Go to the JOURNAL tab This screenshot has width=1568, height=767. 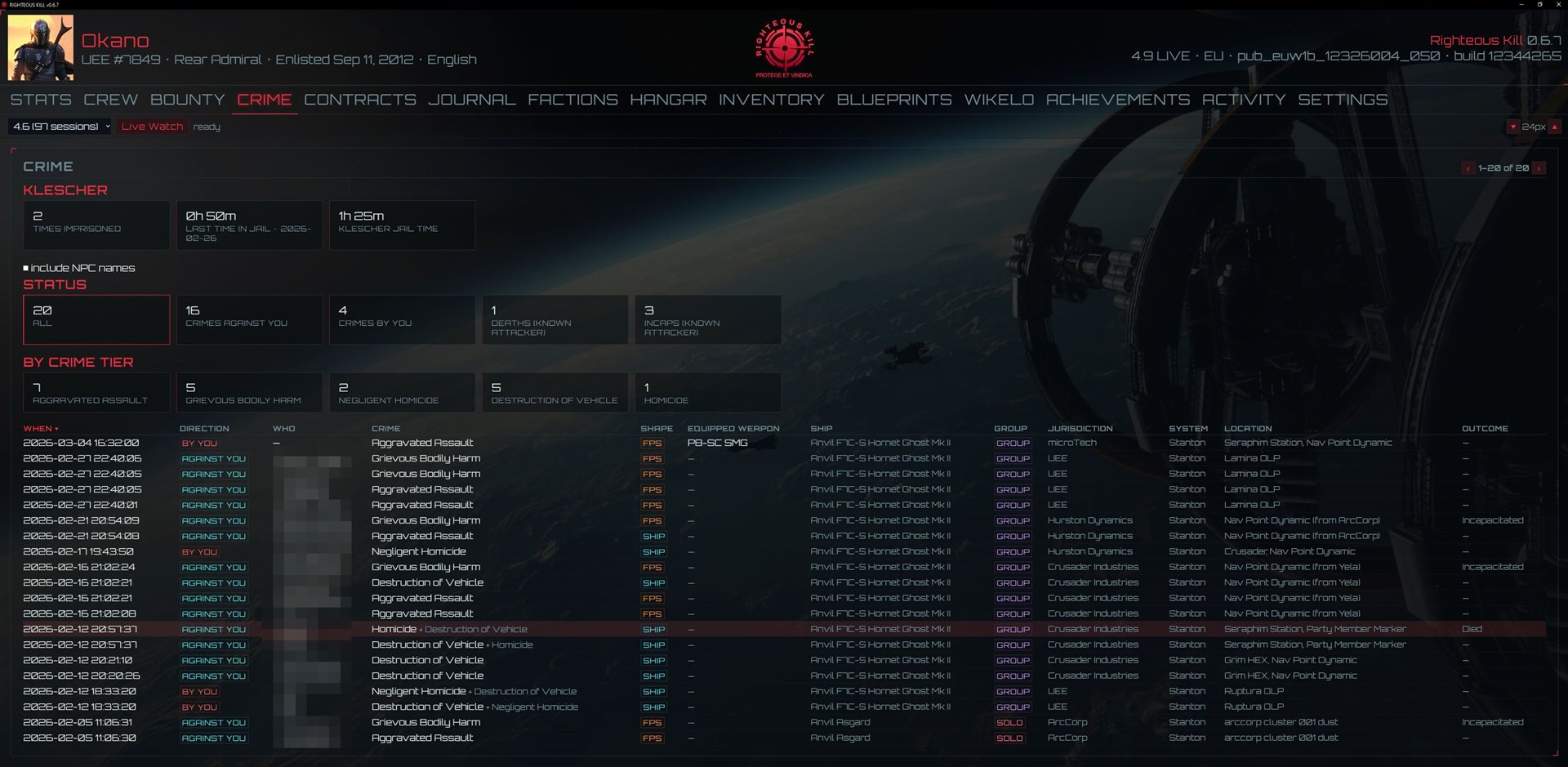click(472, 100)
